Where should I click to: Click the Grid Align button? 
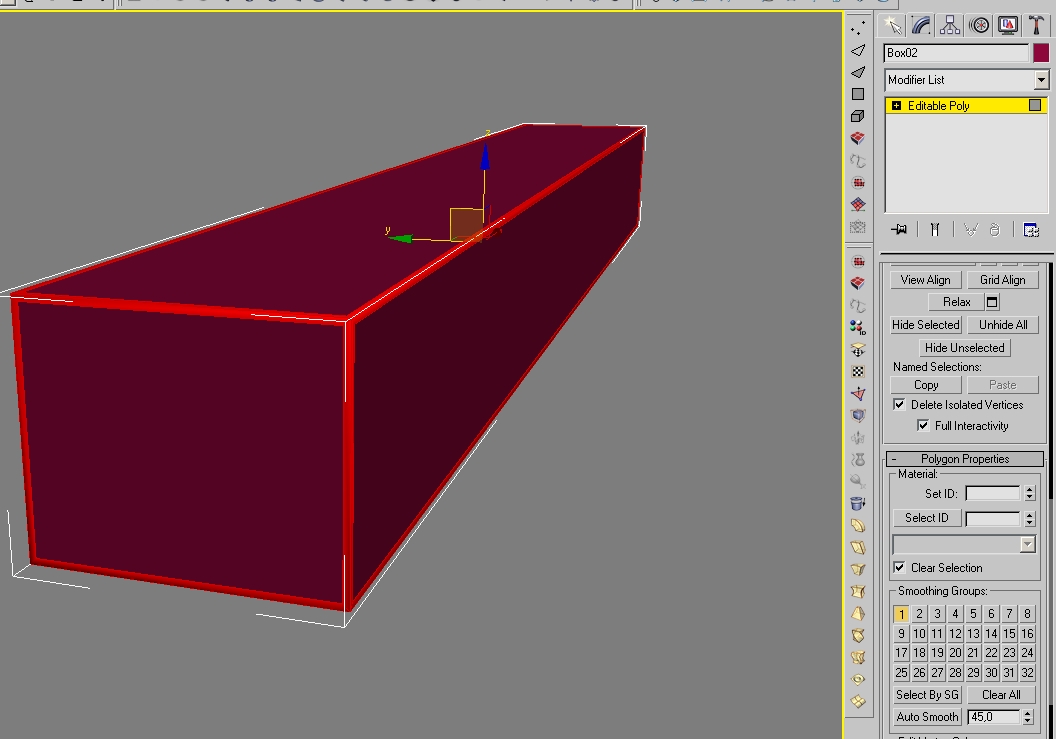[1003, 280]
